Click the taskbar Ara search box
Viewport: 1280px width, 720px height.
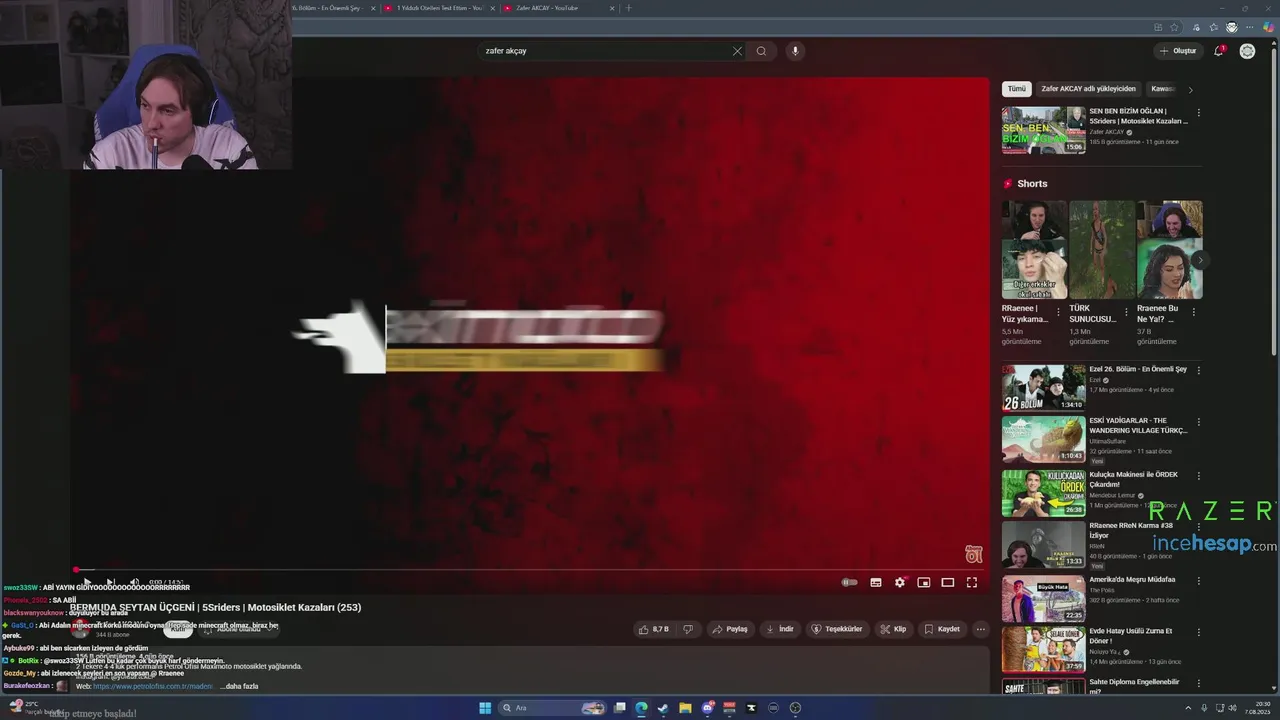(x=553, y=708)
